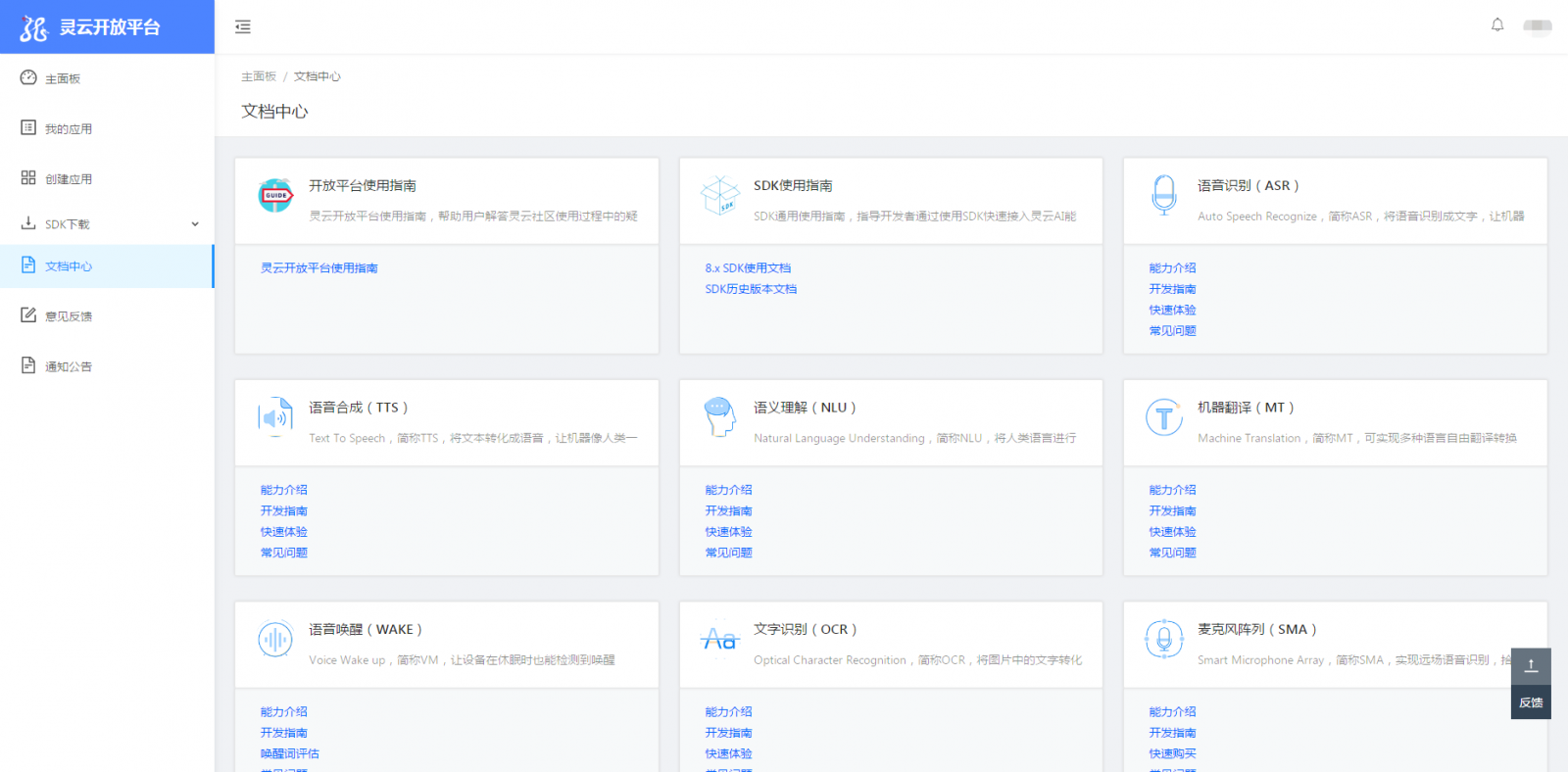Open the 意见反馈 sidebar item

(69, 315)
